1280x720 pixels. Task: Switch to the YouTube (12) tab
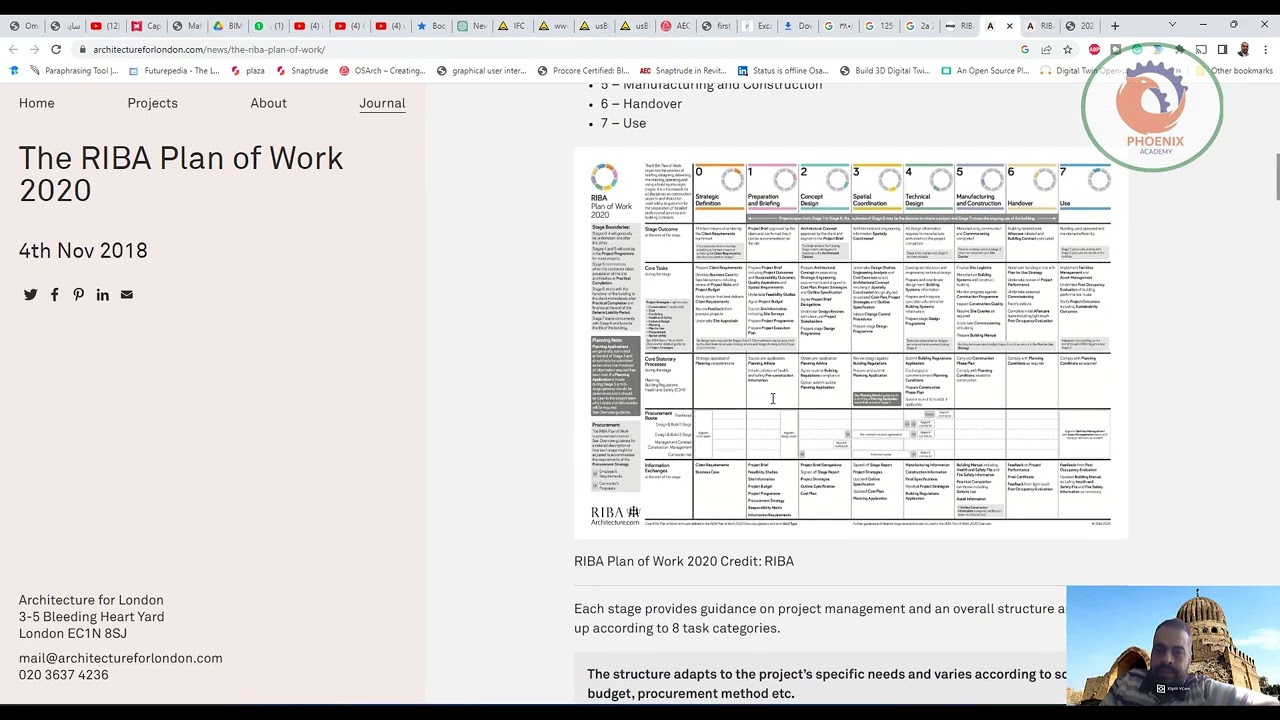pos(104,26)
